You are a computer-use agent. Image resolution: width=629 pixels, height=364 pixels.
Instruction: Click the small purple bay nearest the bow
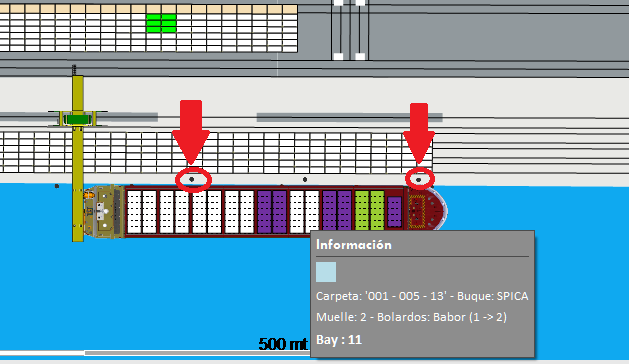[x=394, y=211]
